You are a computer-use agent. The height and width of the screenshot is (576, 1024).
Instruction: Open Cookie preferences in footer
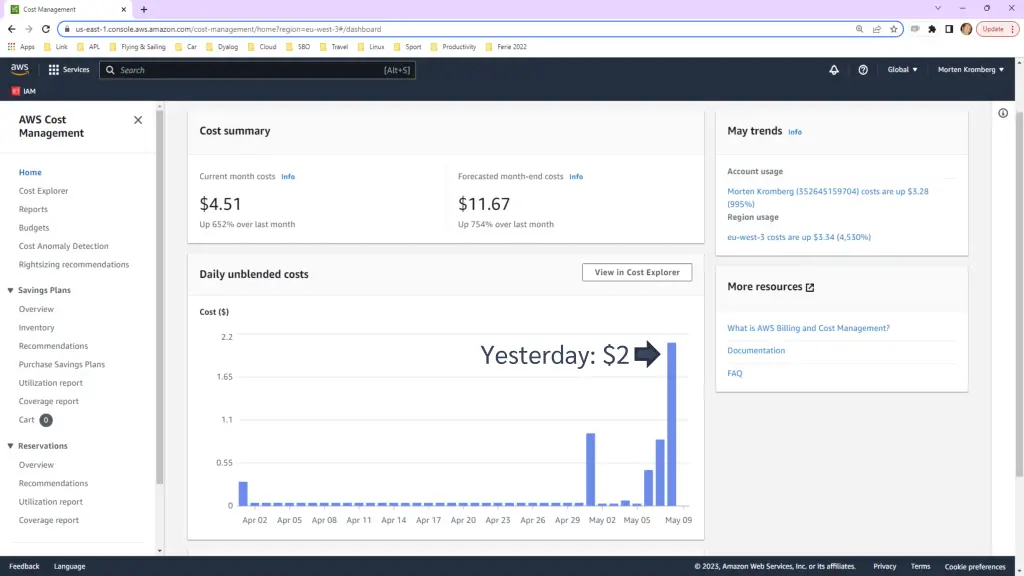click(x=975, y=566)
